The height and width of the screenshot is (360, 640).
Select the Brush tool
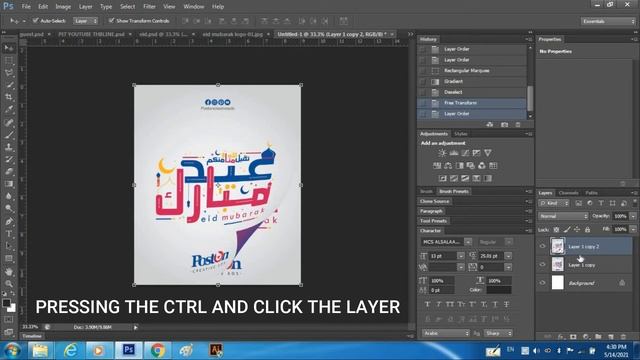[x=9, y=134]
